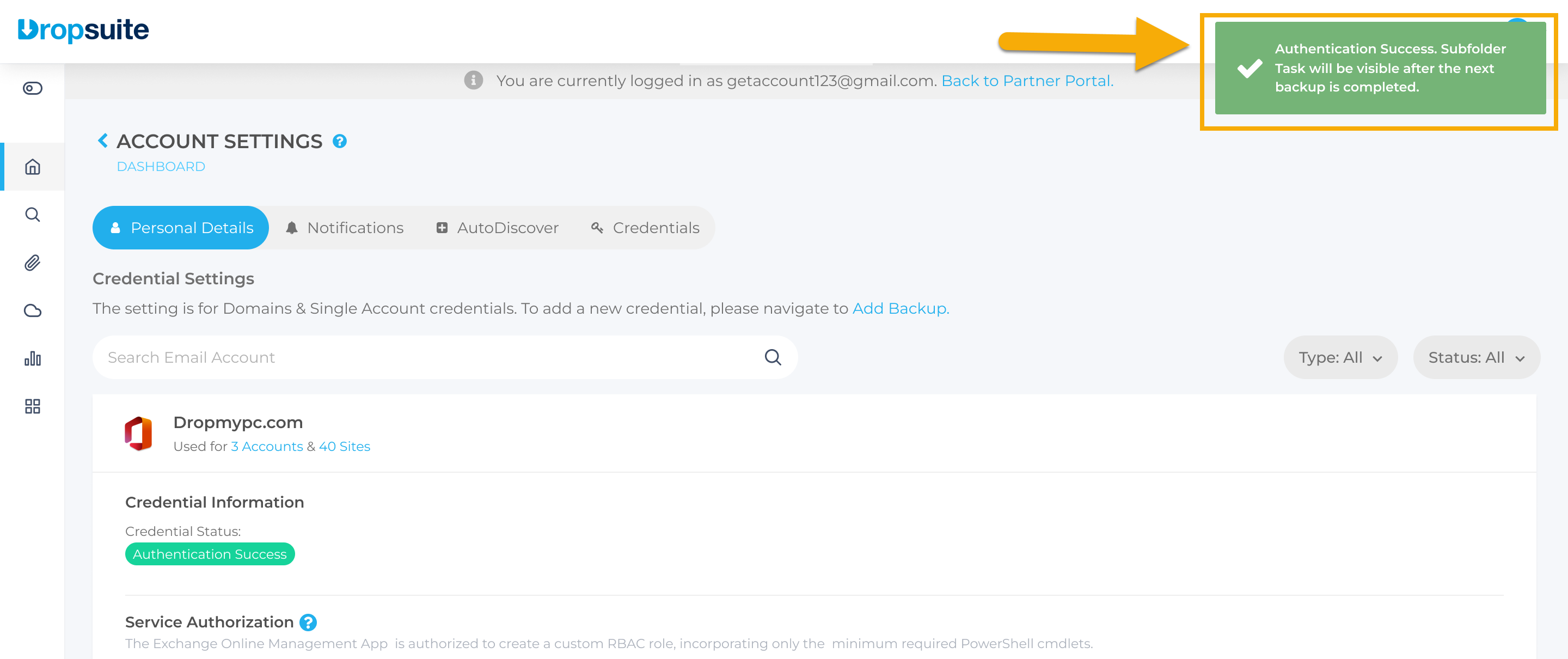1568x659 pixels.
Task: Click the Dropsuite logo
Action: coord(83,30)
